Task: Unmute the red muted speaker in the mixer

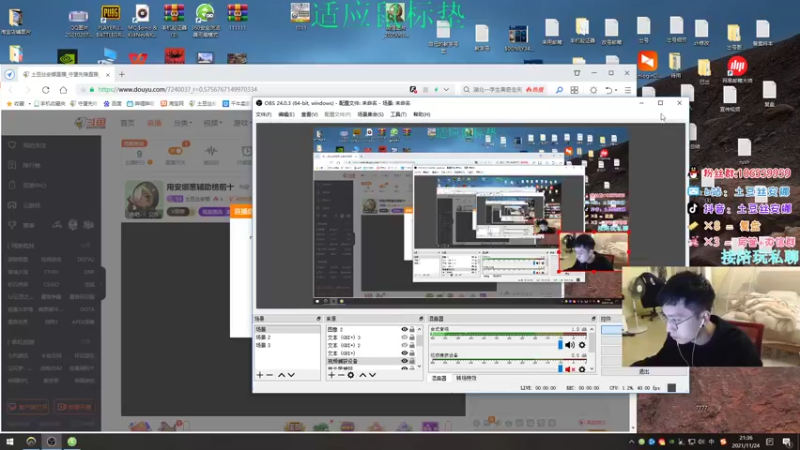Action: [570, 369]
